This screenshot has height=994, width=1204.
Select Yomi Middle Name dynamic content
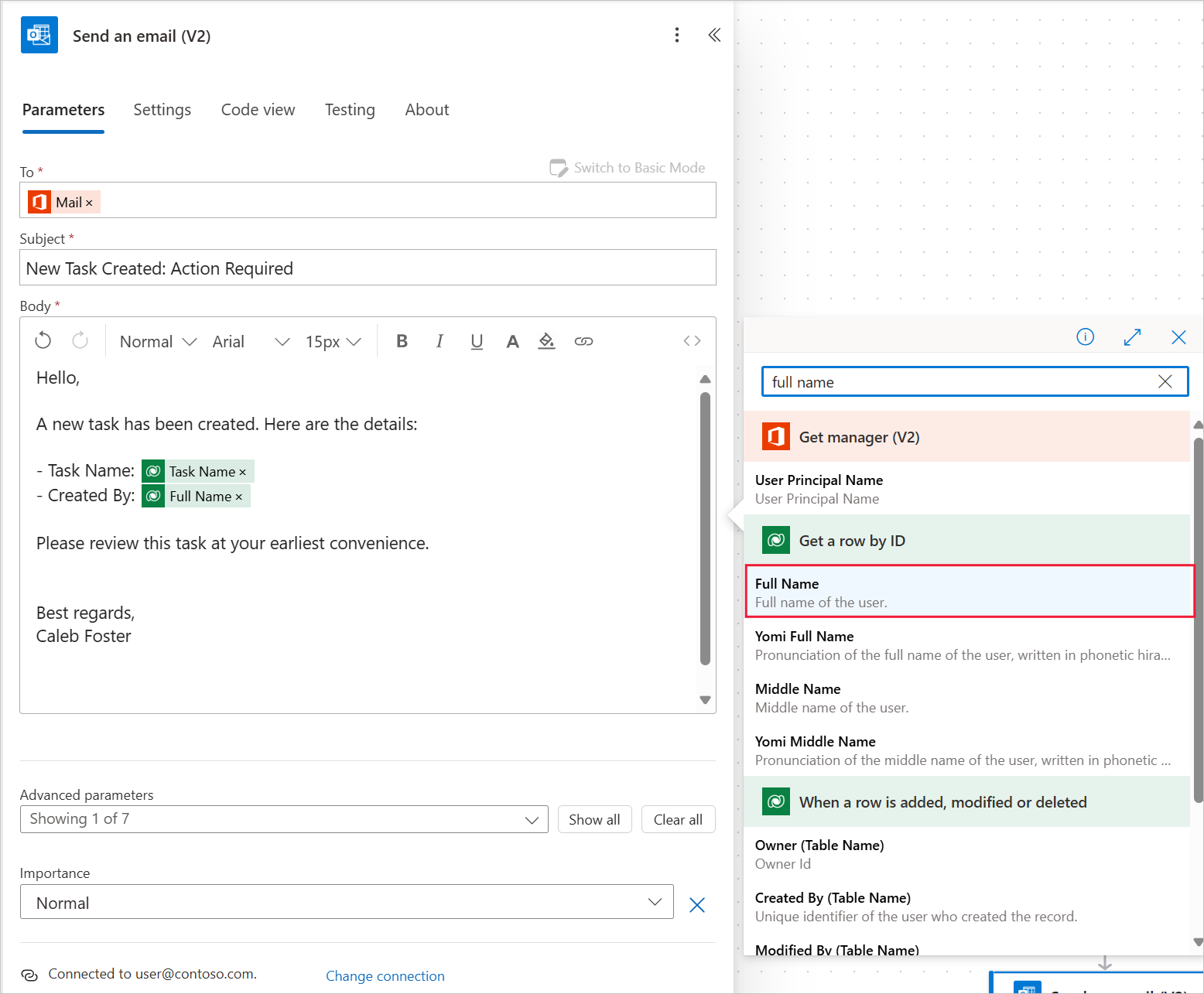point(967,750)
